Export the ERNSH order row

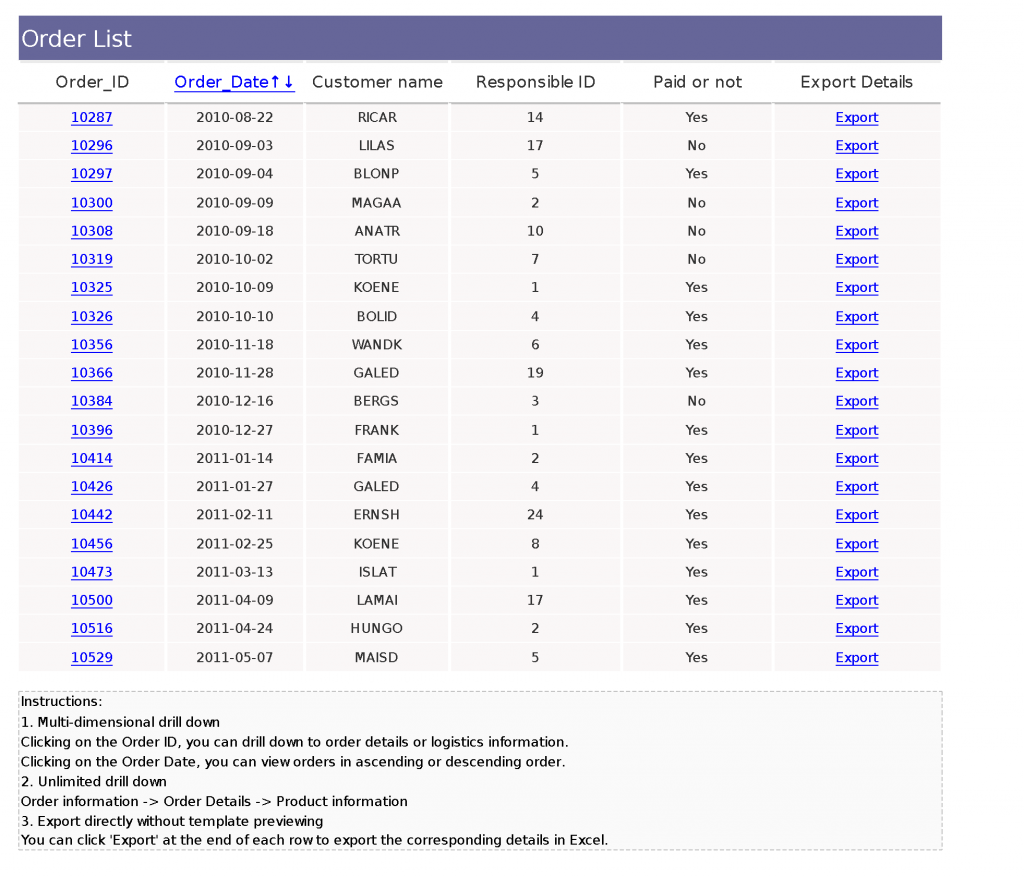[x=857, y=515]
